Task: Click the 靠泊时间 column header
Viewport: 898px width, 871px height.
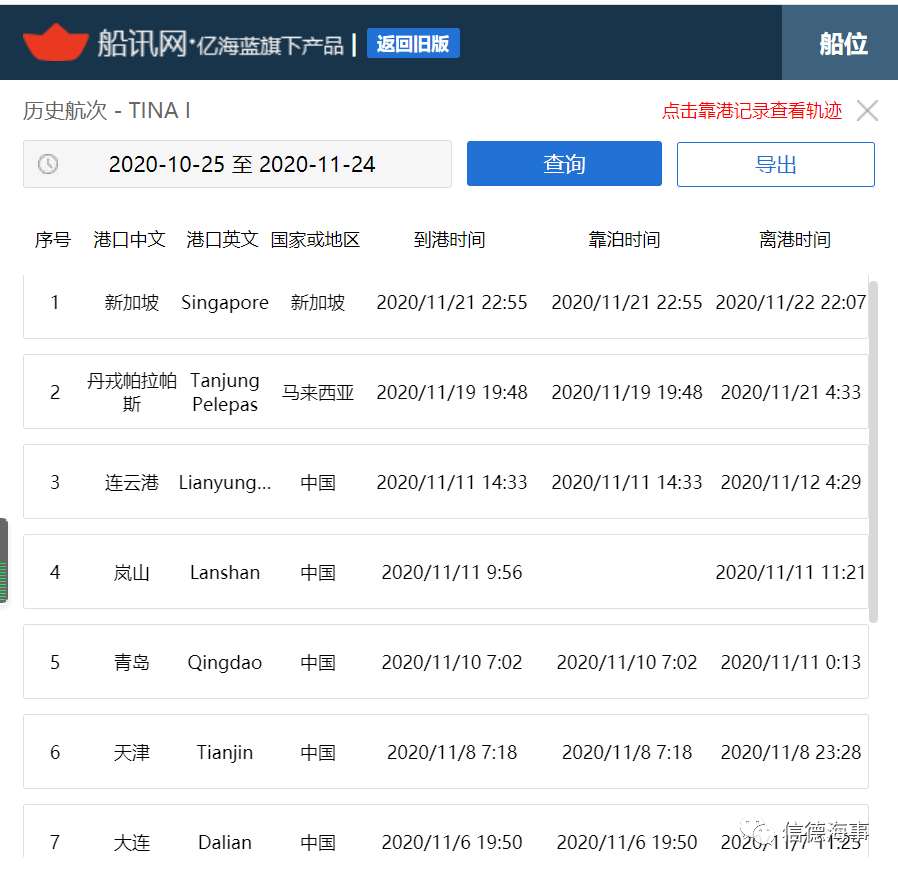Action: pyautogui.click(x=624, y=240)
